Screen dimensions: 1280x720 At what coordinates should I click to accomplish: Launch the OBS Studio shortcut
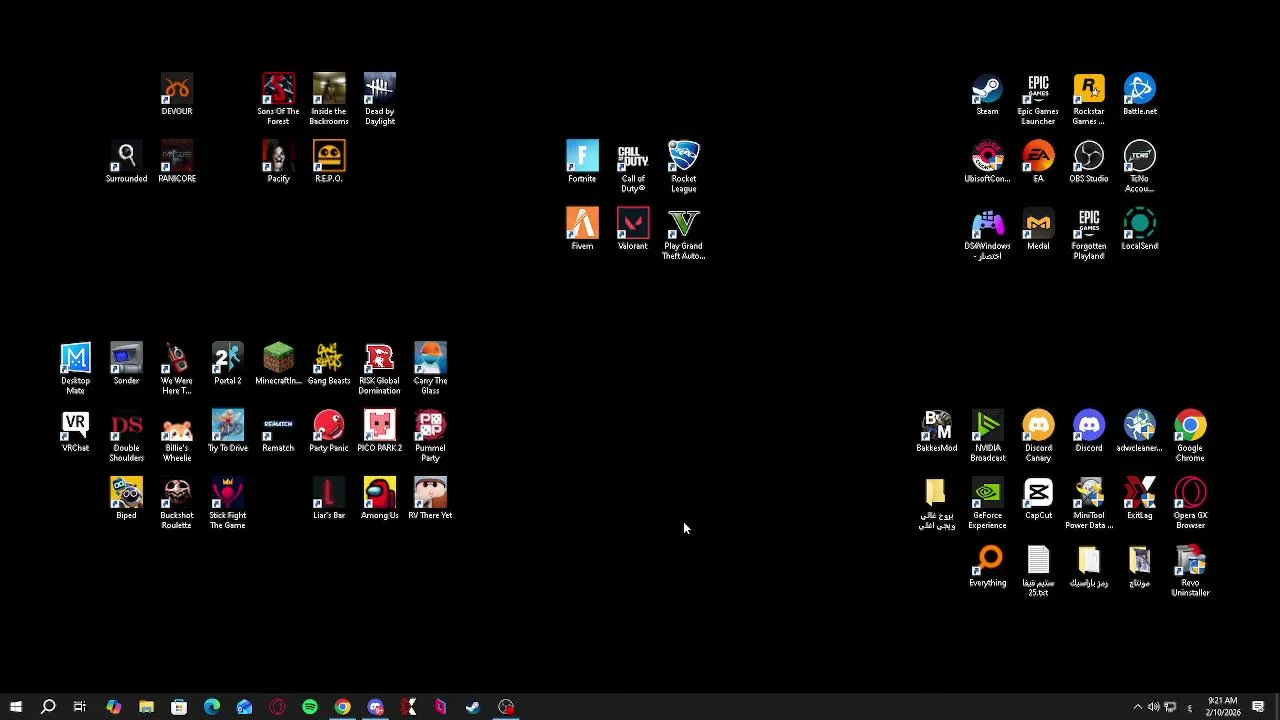1089,162
